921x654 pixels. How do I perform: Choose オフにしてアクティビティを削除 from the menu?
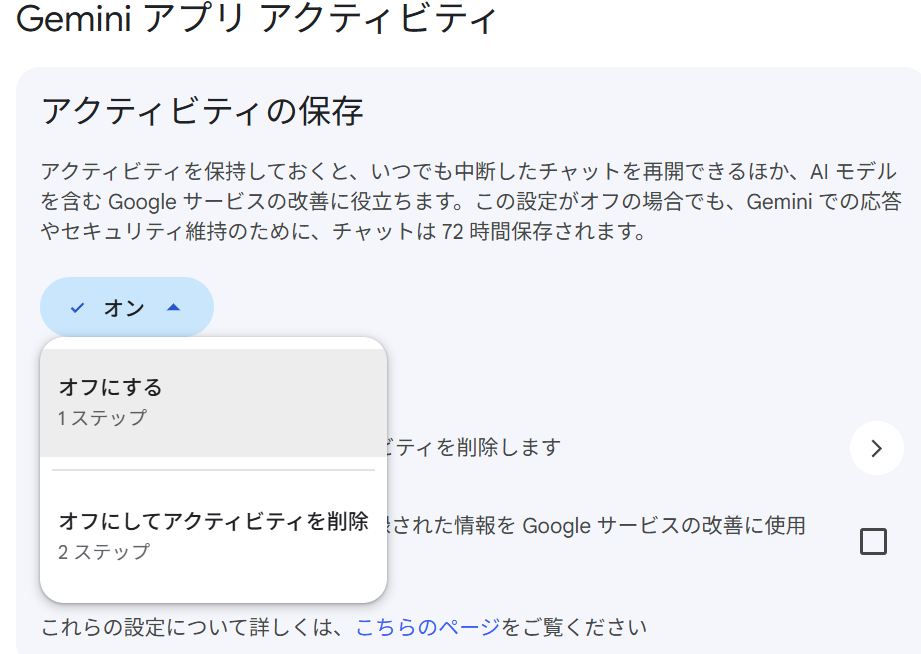click(213, 521)
